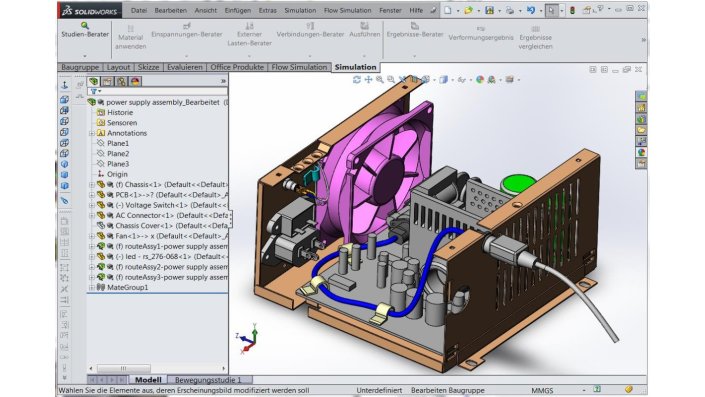The image size is (705, 397).
Task: Switch to the Evaluieren ribbon tab
Action: coord(185,67)
